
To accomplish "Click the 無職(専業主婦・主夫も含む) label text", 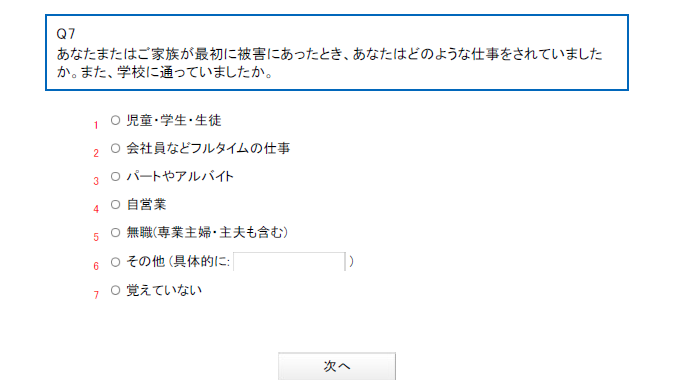I will tap(207, 232).
